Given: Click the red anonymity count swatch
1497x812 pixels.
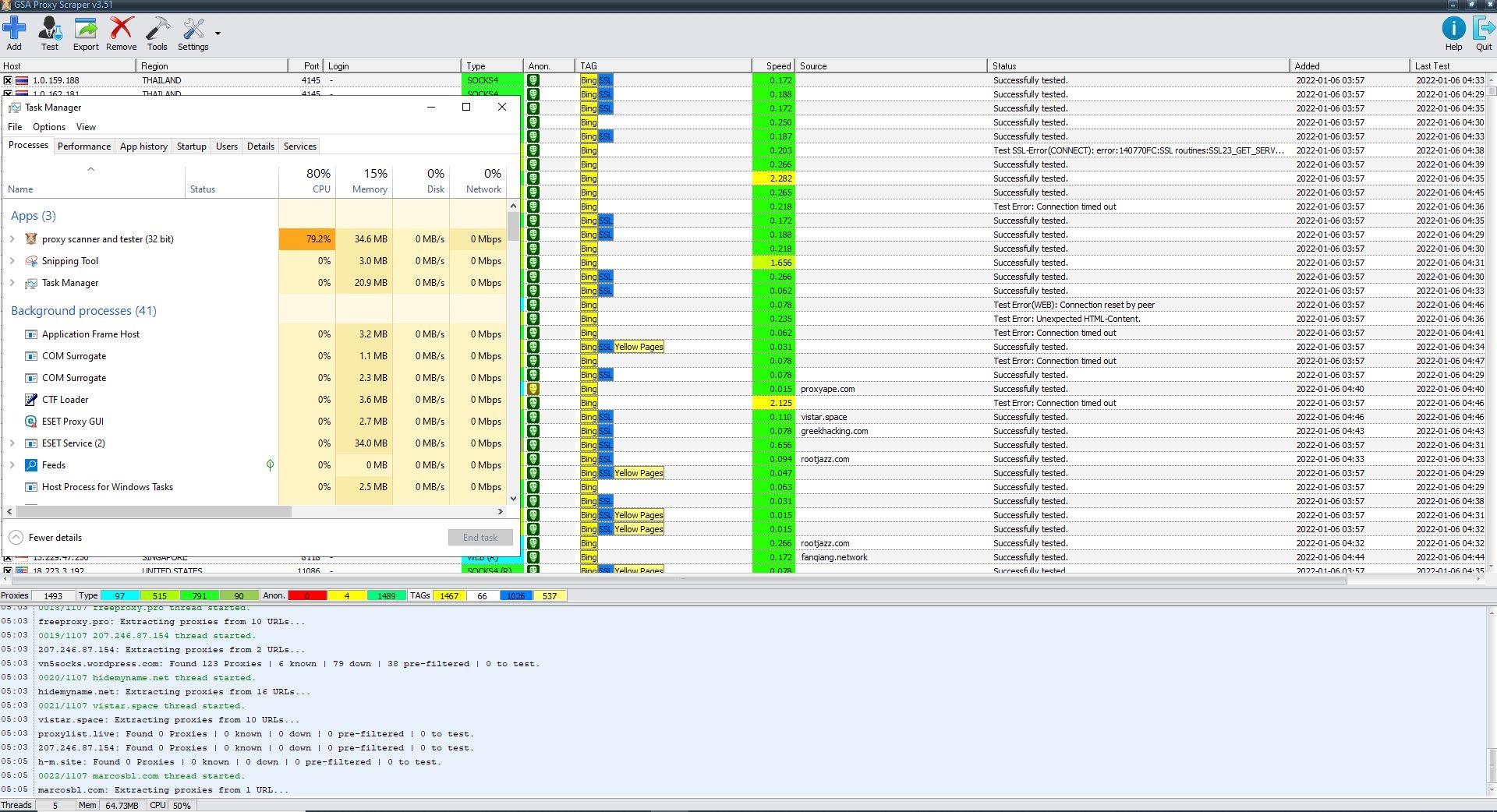Looking at the screenshot, I should click(307, 596).
